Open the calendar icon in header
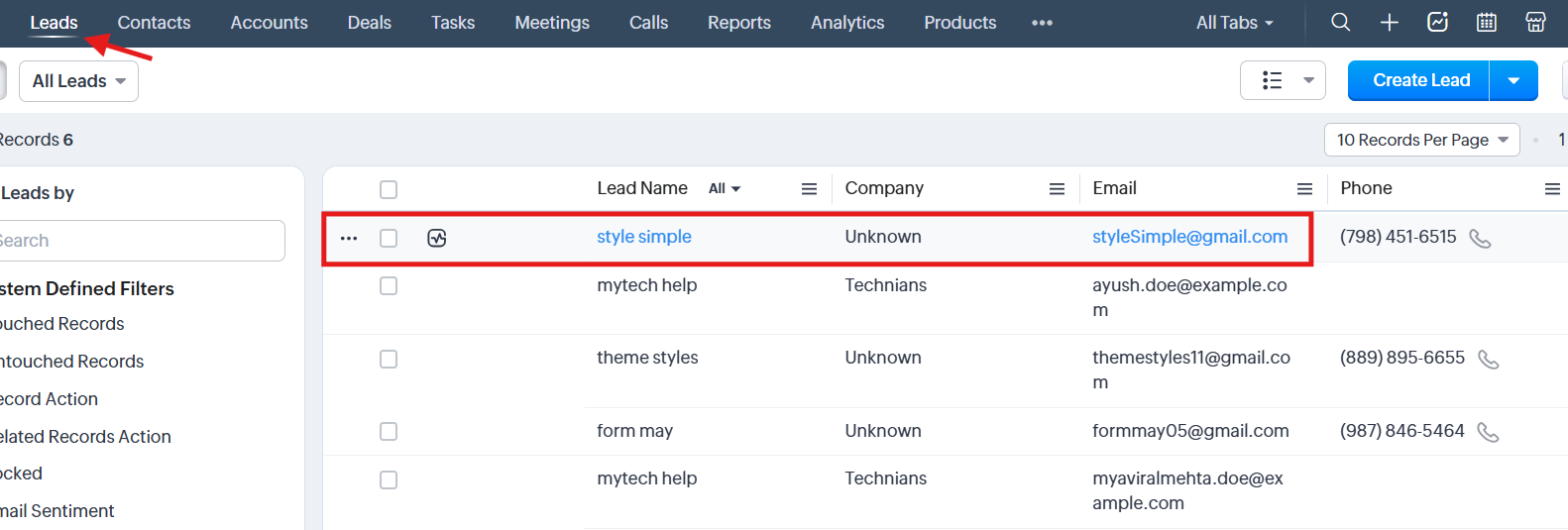Viewport: 1568px width, 530px height. click(x=1486, y=22)
